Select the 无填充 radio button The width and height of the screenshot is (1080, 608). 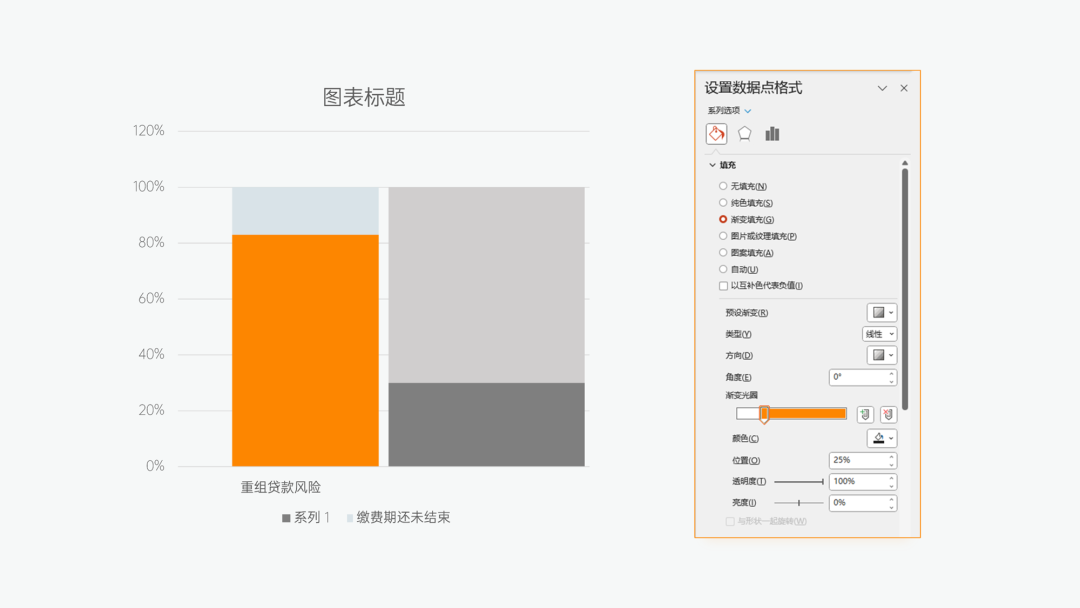point(722,186)
